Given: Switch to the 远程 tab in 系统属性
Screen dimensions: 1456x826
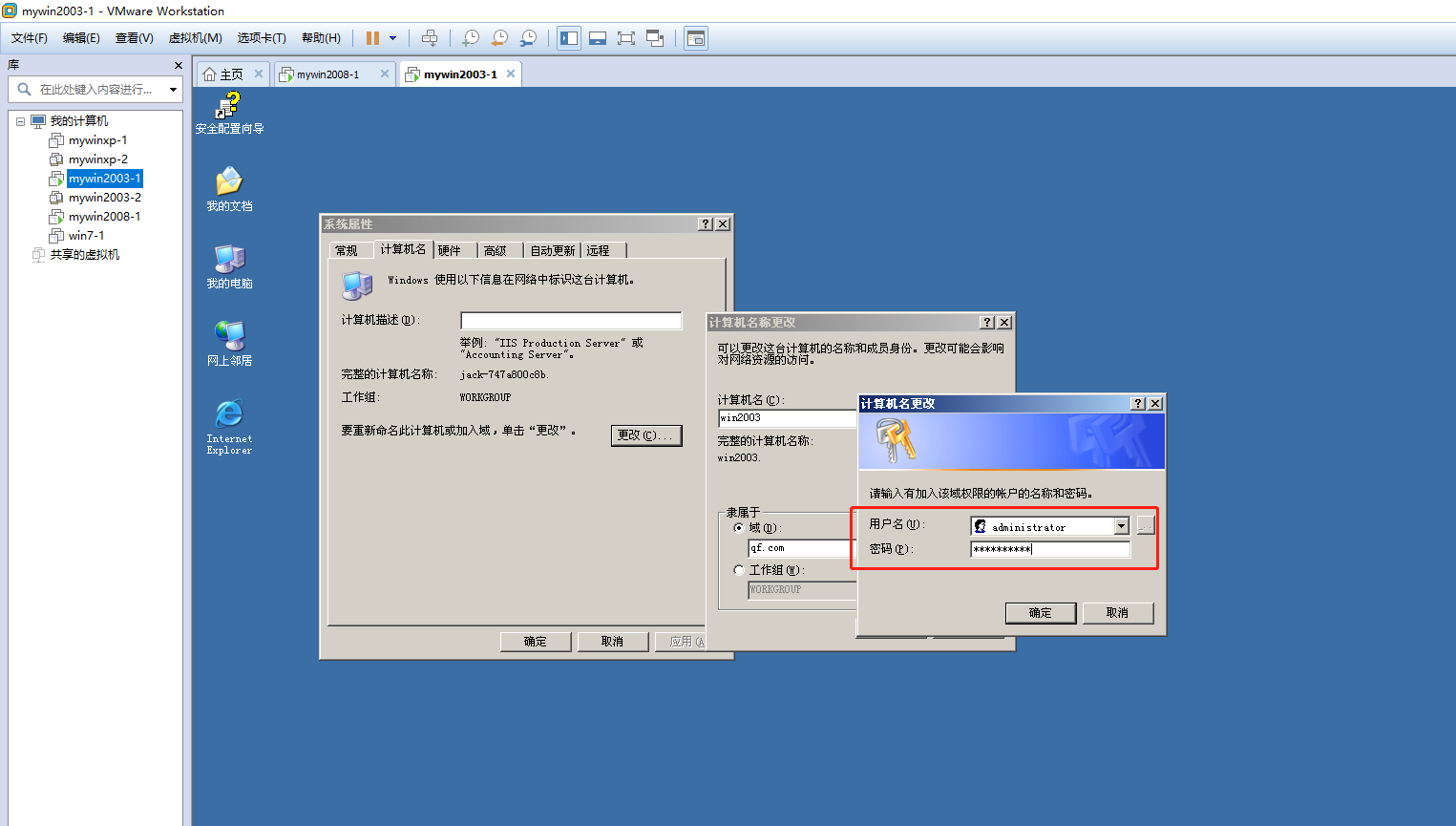Looking at the screenshot, I should click(599, 250).
